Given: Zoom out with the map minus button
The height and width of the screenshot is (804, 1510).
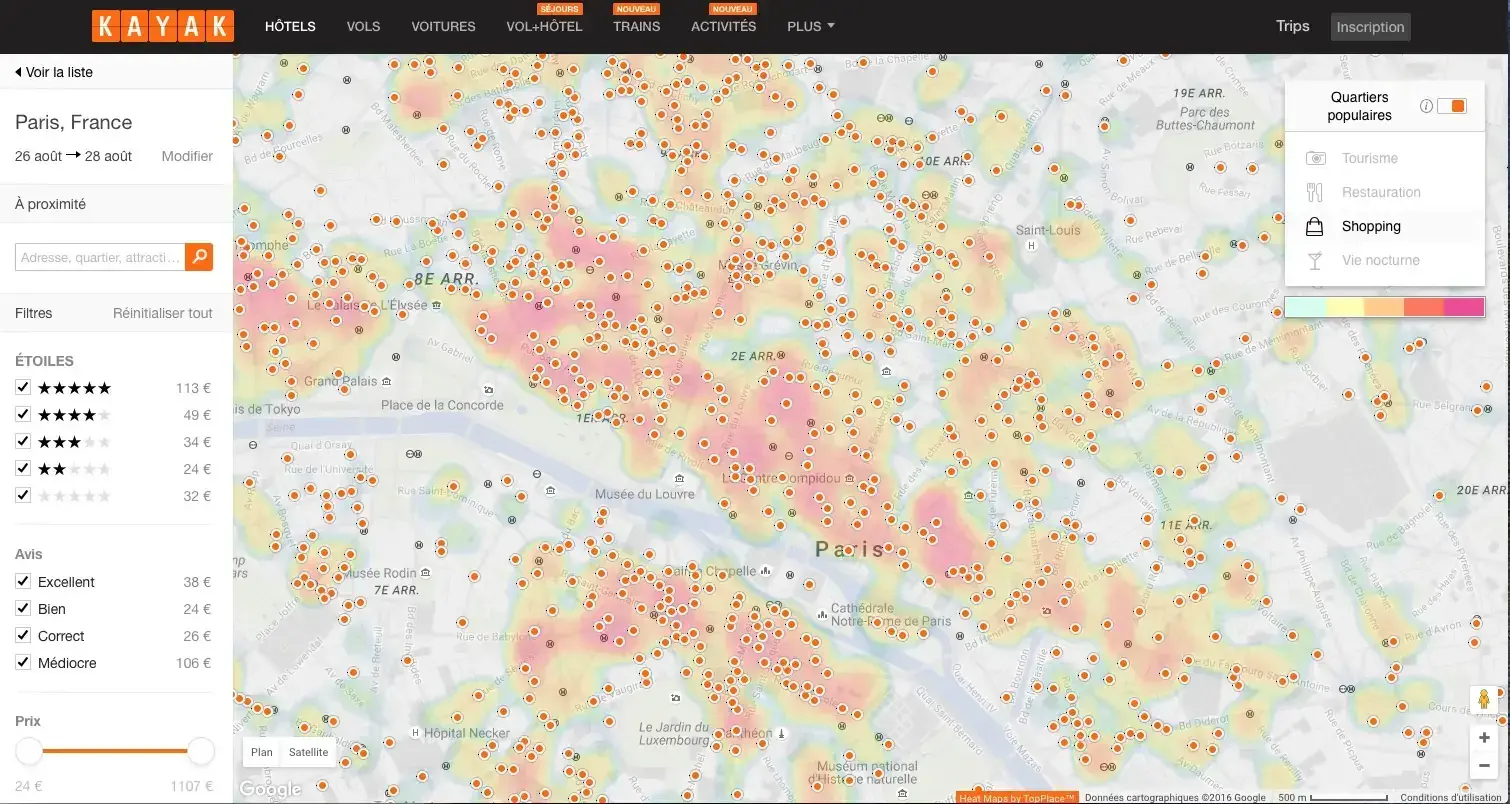Looking at the screenshot, I should (1484, 766).
